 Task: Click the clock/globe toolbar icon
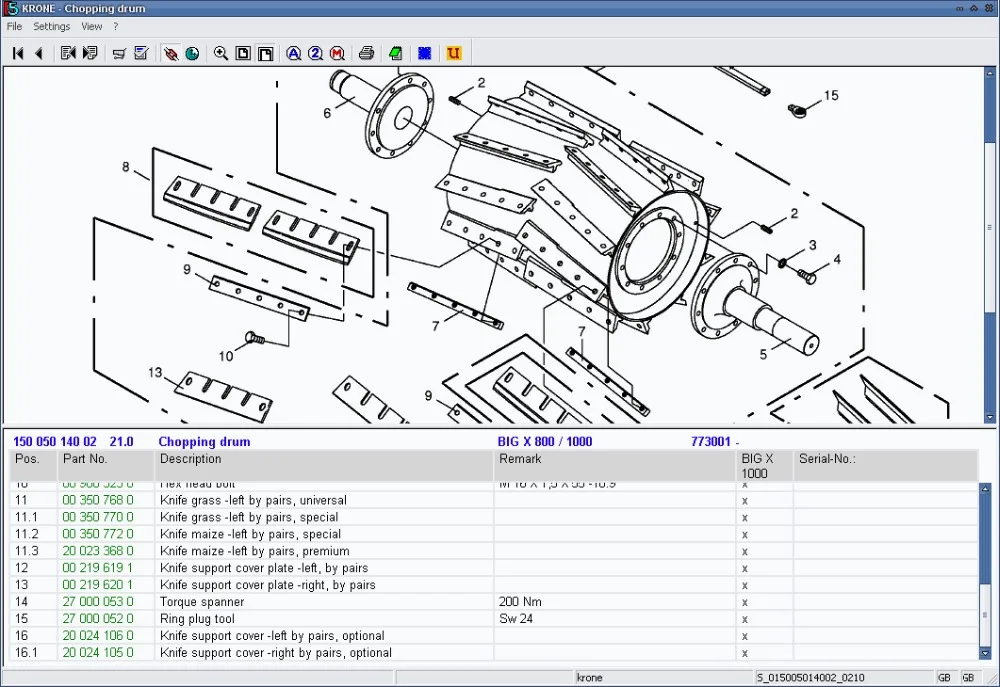(194, 53)
